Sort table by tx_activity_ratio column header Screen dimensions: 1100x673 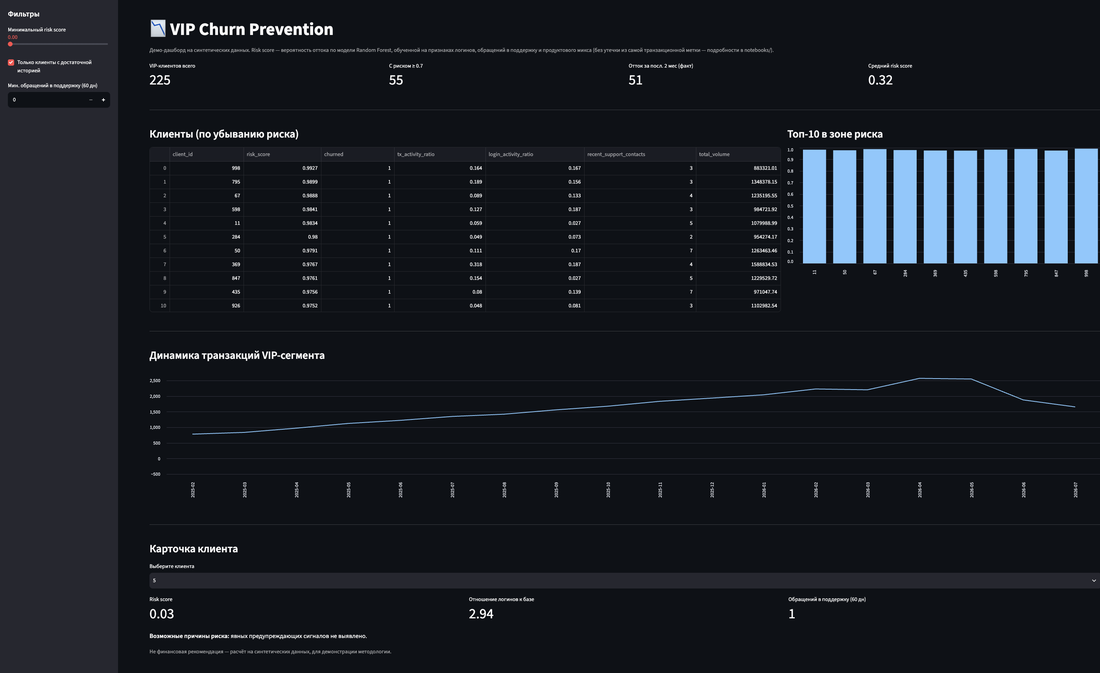440,154
